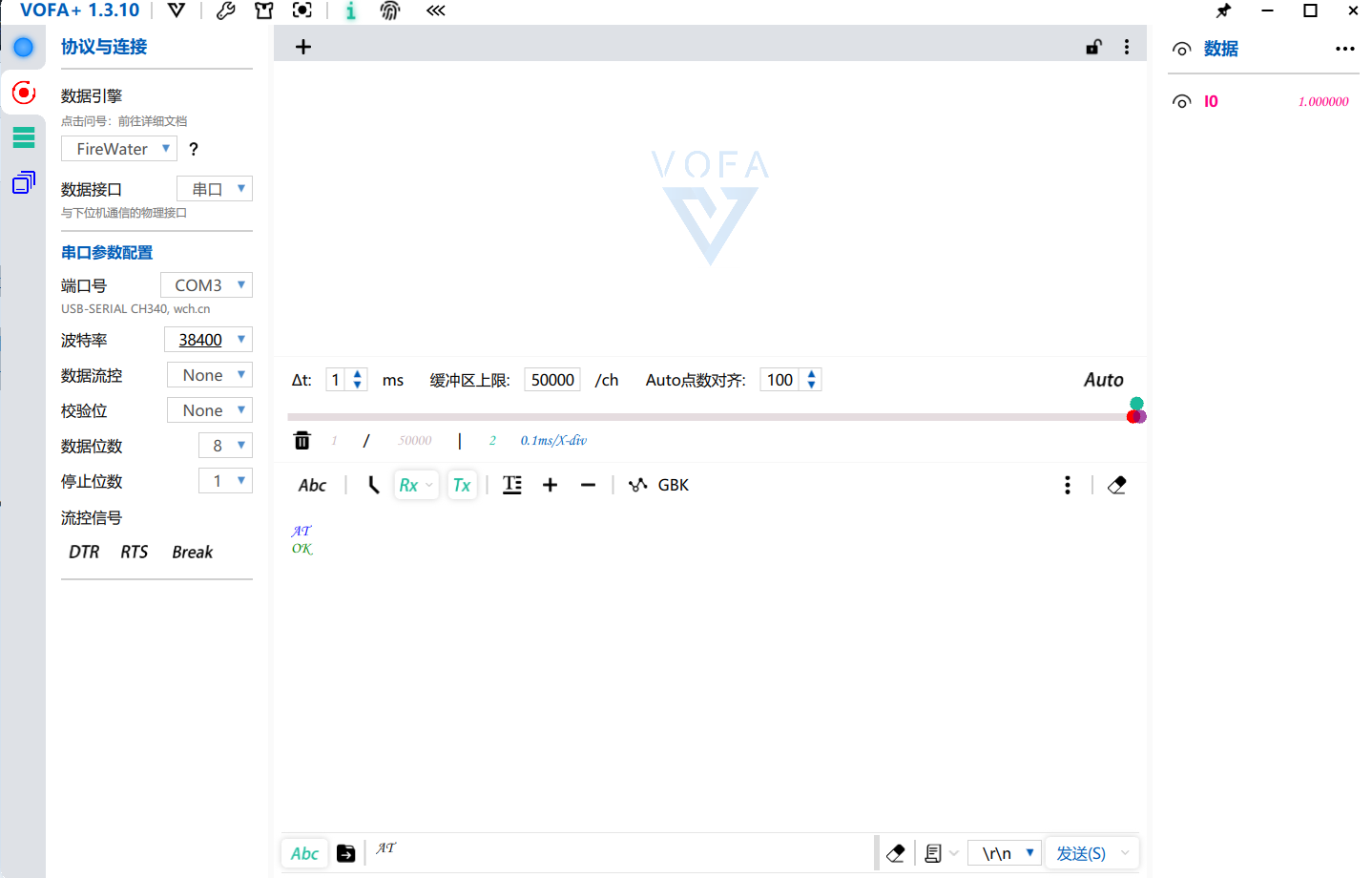Open the stacked windows sidebar icon

pyautogui.click(x=24, y=182)
